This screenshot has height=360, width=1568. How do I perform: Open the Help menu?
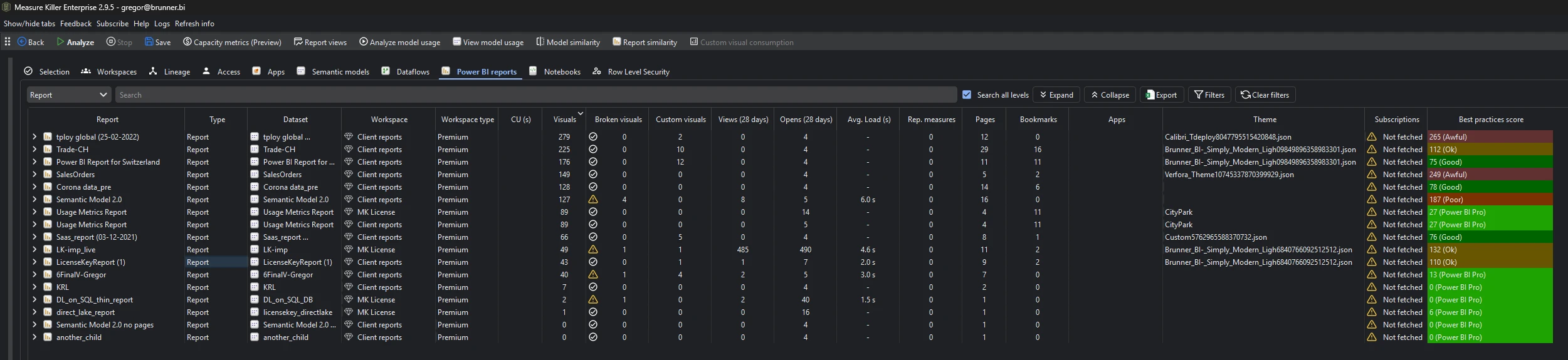(141, 24)
